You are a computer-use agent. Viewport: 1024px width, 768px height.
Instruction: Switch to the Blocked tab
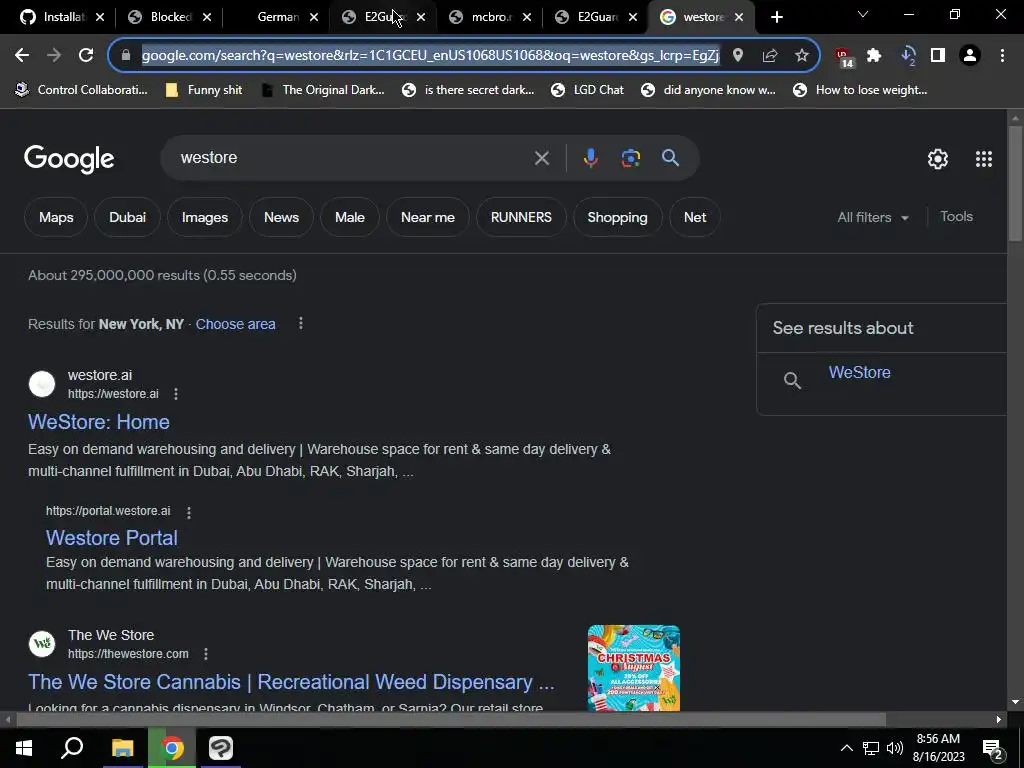[167, 17]
